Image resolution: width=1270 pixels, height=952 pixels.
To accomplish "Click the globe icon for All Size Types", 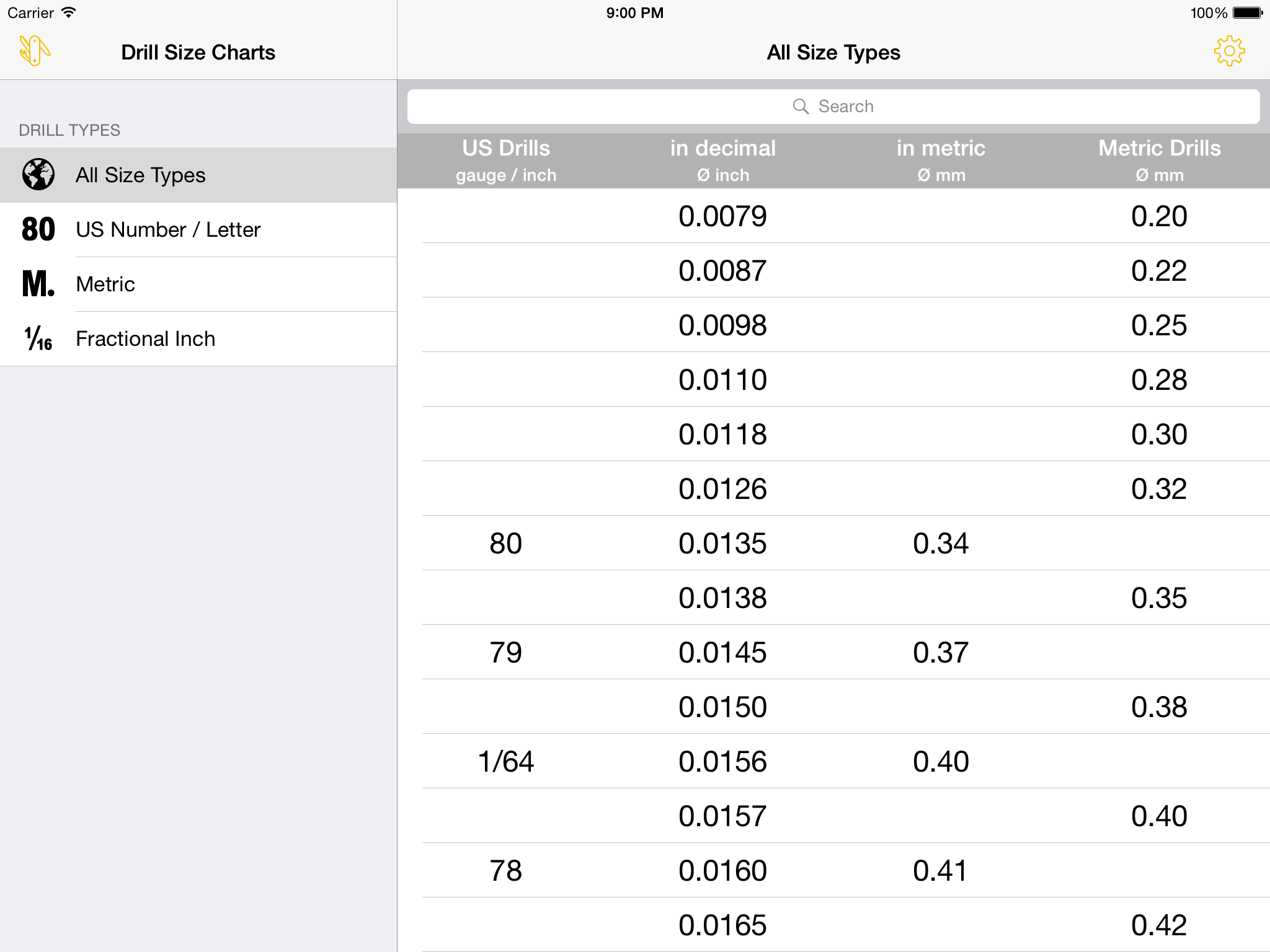I will click(x=38, y=175).
